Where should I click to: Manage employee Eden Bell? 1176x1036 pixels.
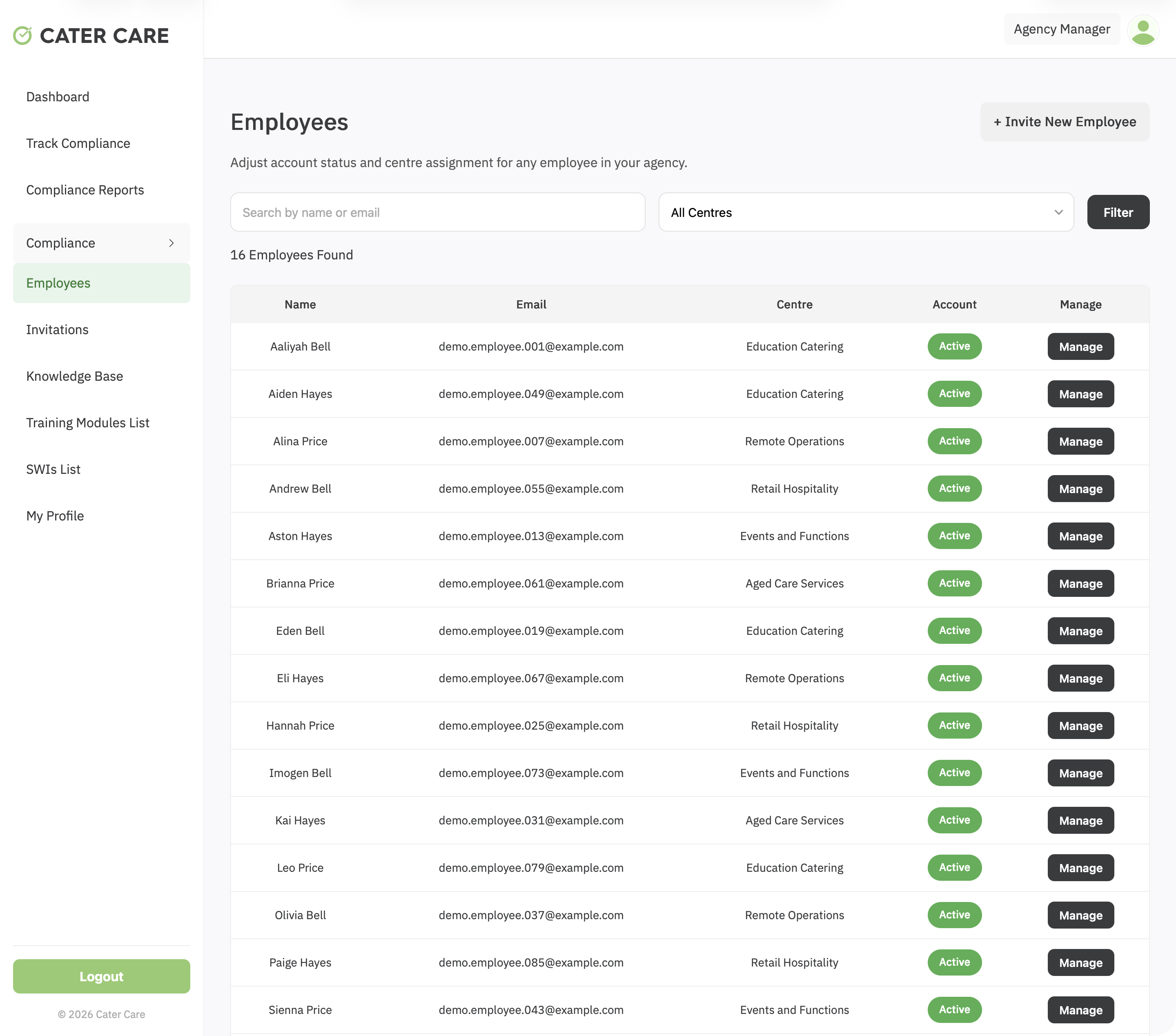tap(1080, 631)
